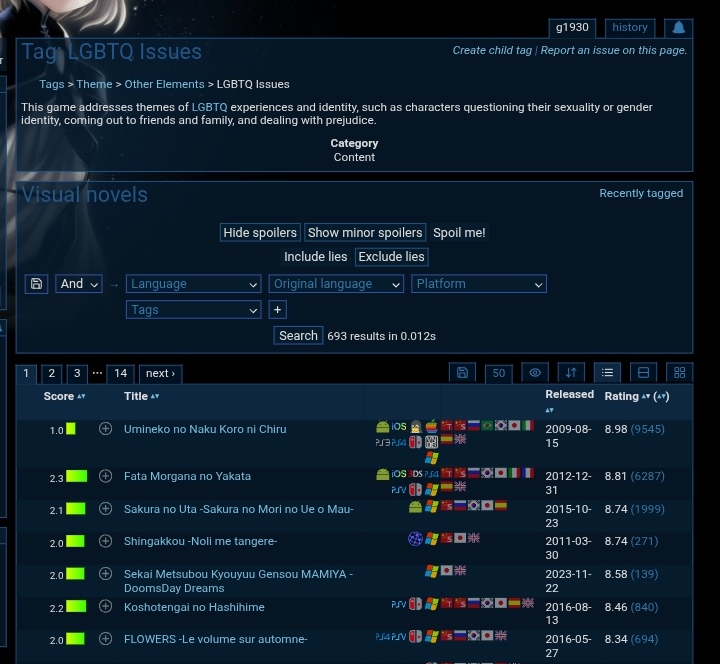Go to results page 3

[77, 373]
